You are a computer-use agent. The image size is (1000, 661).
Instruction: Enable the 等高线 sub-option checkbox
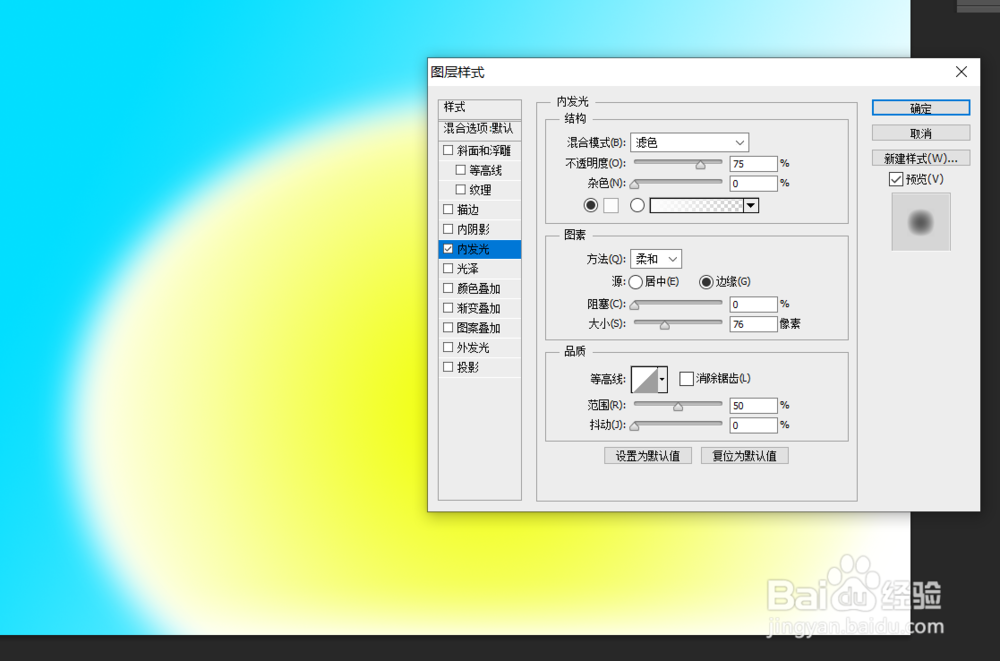460,170
